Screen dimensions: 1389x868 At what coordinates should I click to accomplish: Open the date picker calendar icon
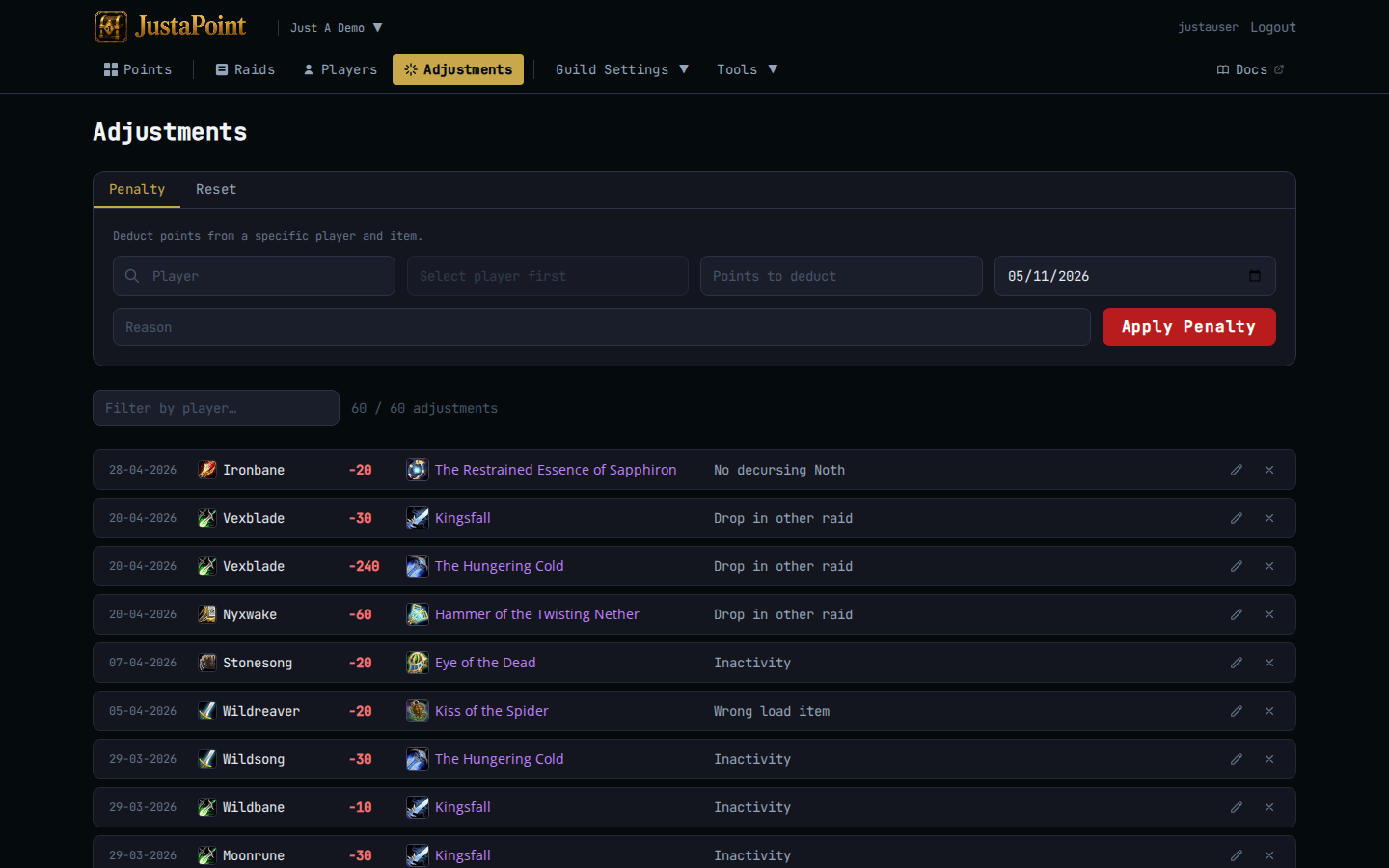coord(1255,276)
